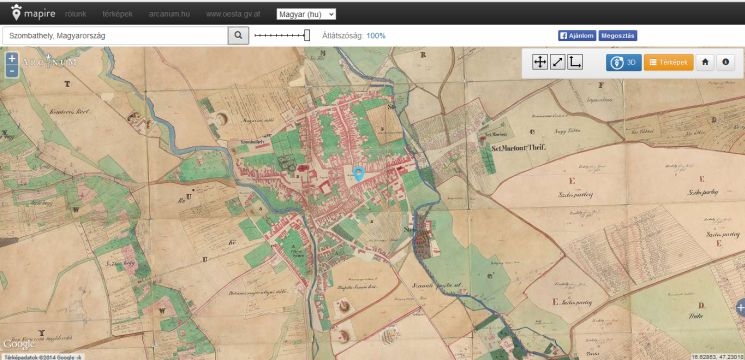Click the info icon button
Viewport: 745px width, 360px height.
[726, 62]
